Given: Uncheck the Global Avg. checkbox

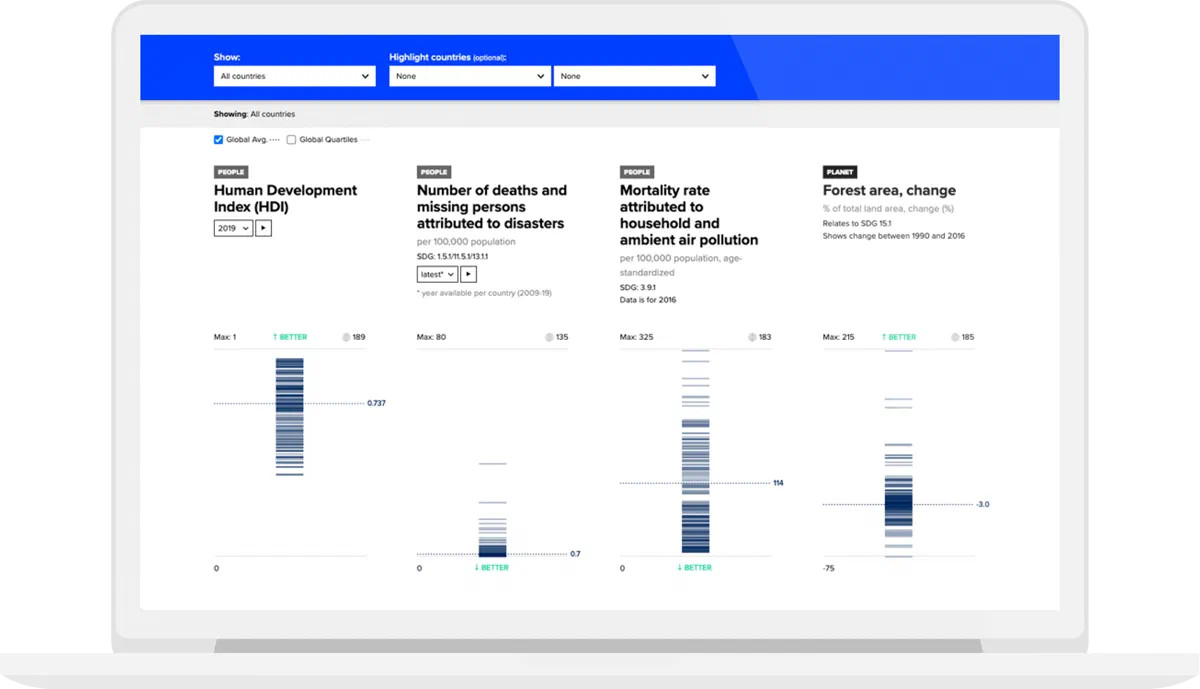Looking at the screenshot, I should (218, 140).
